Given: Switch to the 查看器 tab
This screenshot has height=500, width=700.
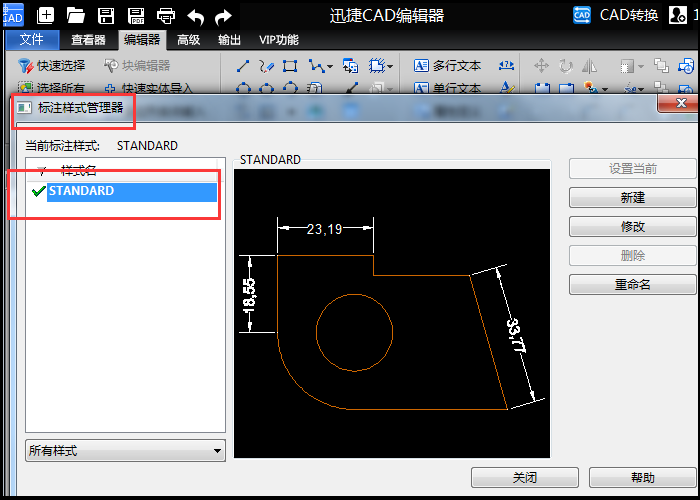Looking at the screenshot, I should (x=88, y=40).
